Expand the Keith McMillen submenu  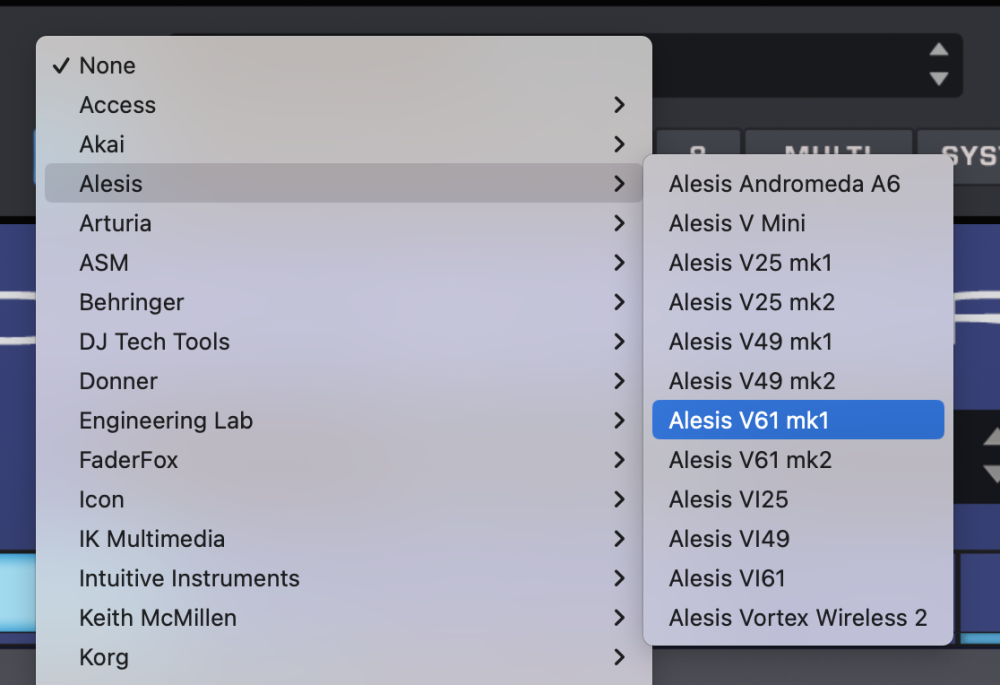pos(158,618)
